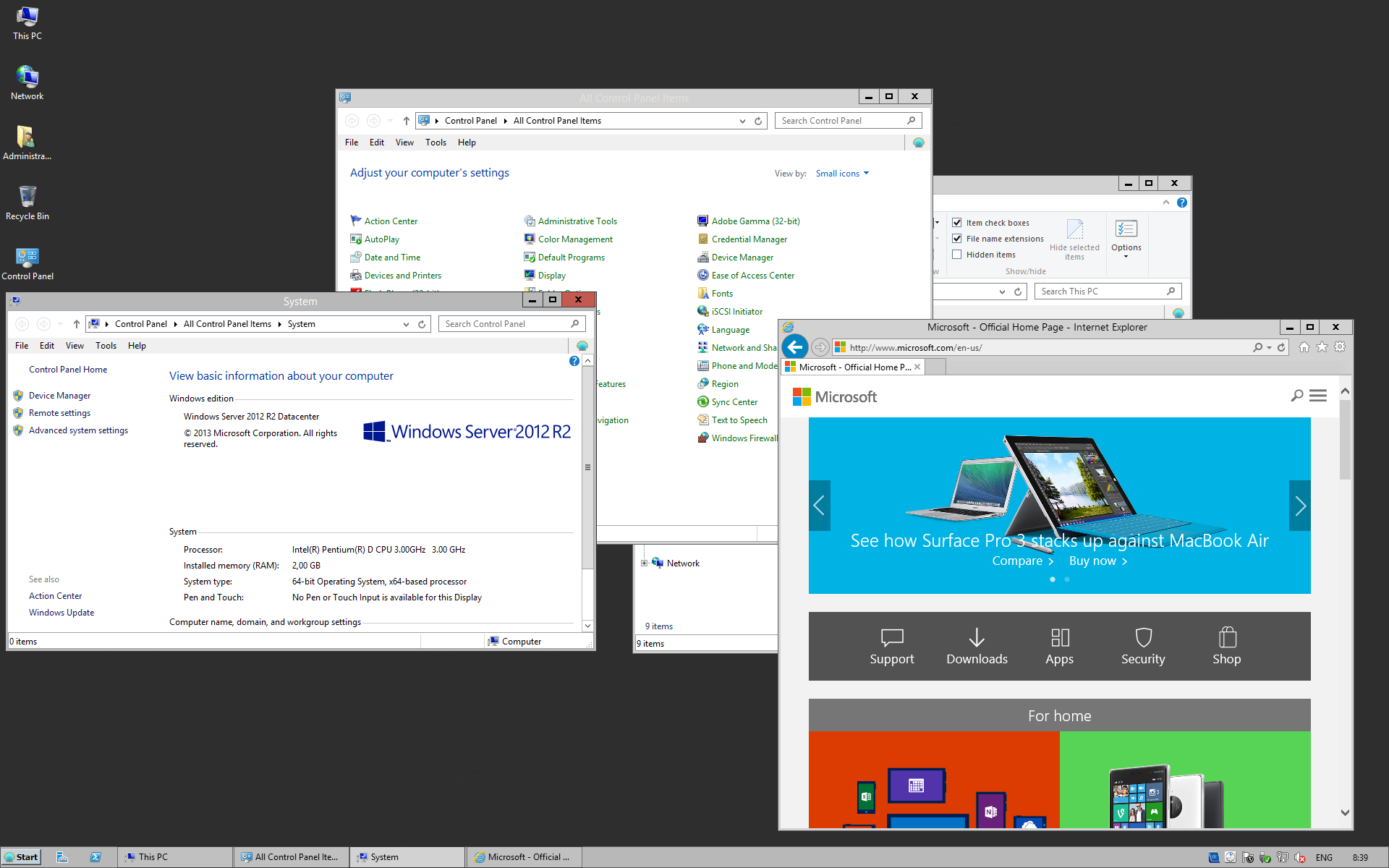Viewport: 1389px width, 868px height.
Task: Enable the Hidden items checkbox
Action: pyautogui.click(x=957, y=255)
